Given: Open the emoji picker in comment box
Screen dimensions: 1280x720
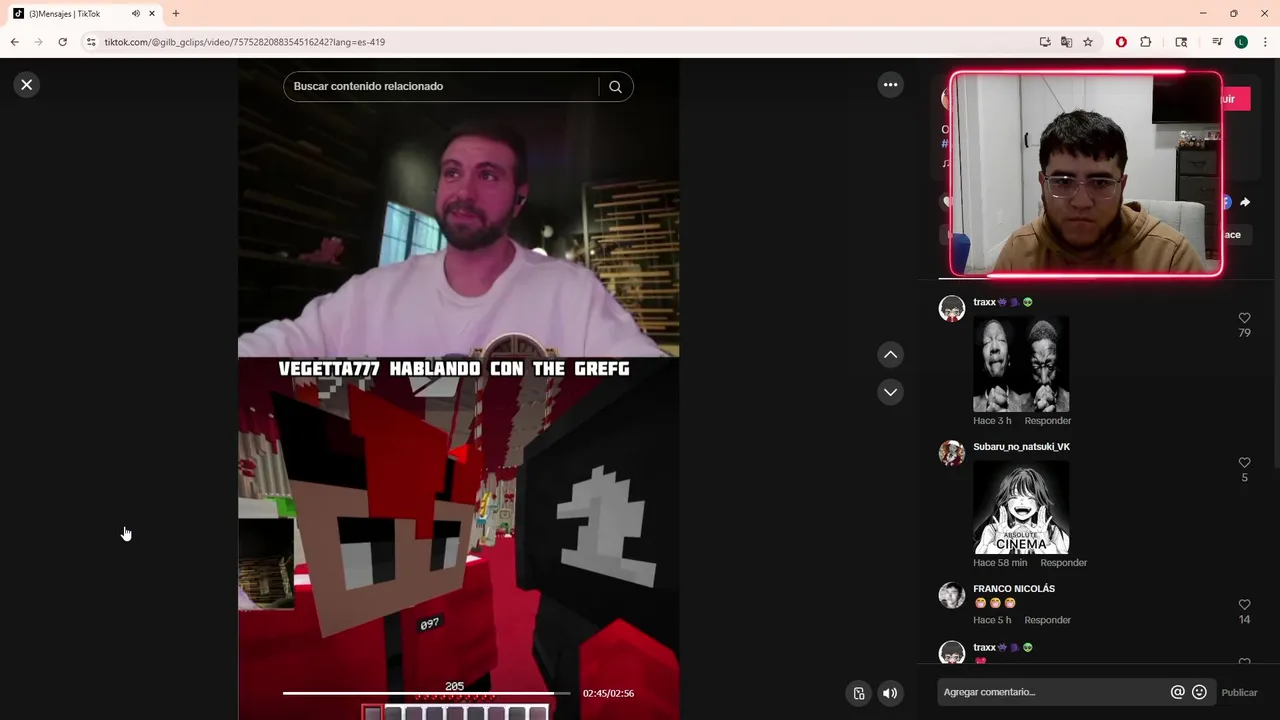Looking at the screenshot, I should pos(1199,692).
